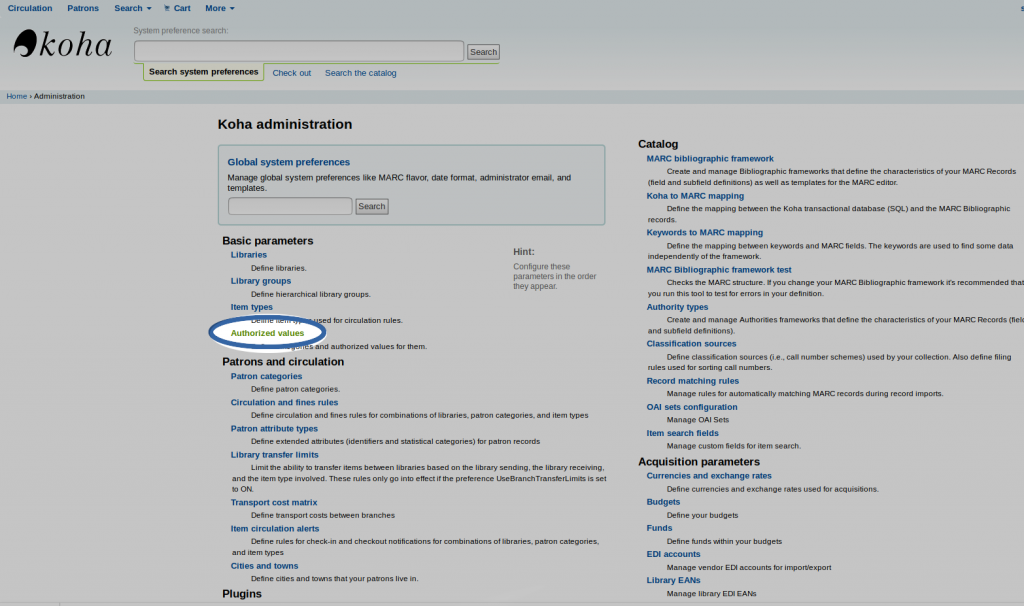Image resolution: width=1024 pixels, height=606 pixels.
Task: Open Cities and towns link
Action: click(x=264, y=566)
